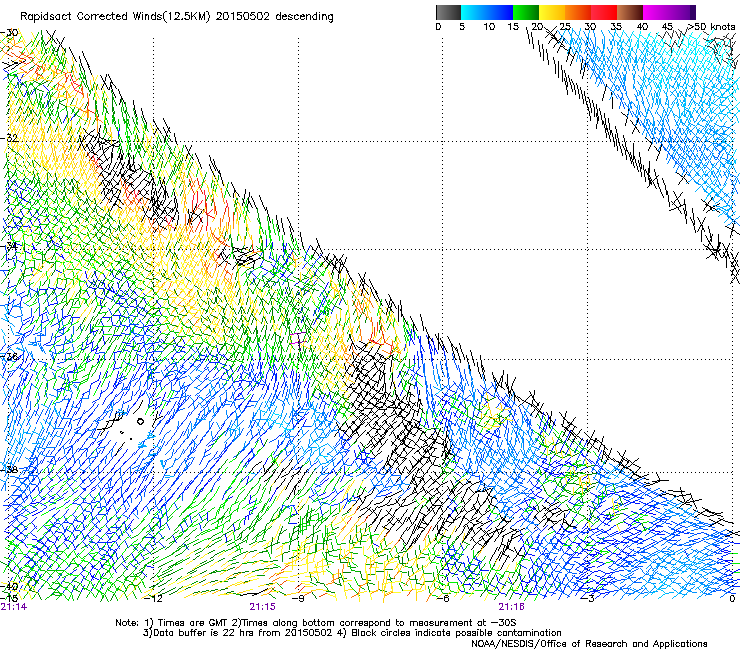Click the '-34' latitude axis label
Viewport: 740px width, 650px height.
click(x=9, y=246)
